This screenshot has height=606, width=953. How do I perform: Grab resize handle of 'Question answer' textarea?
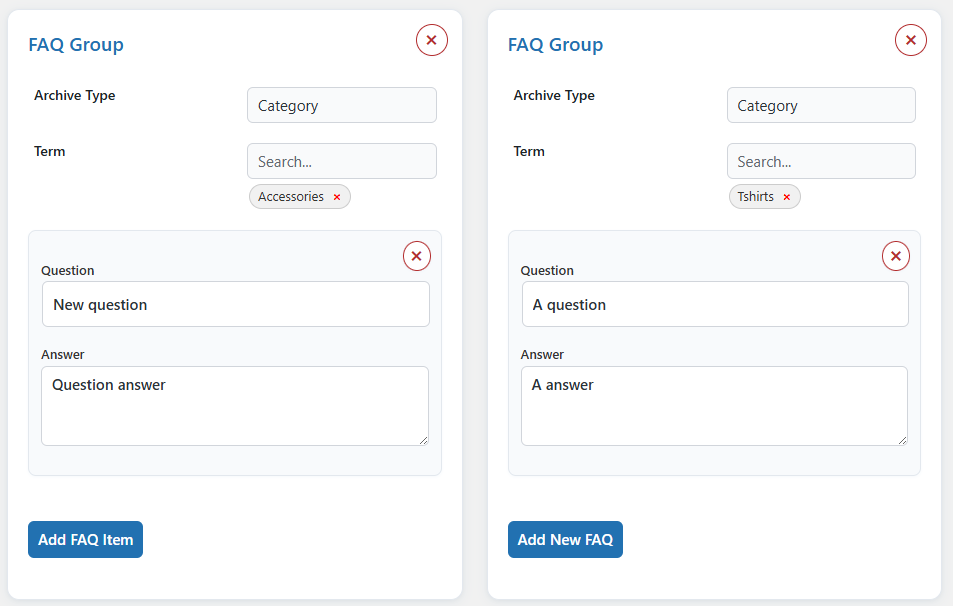424,440
